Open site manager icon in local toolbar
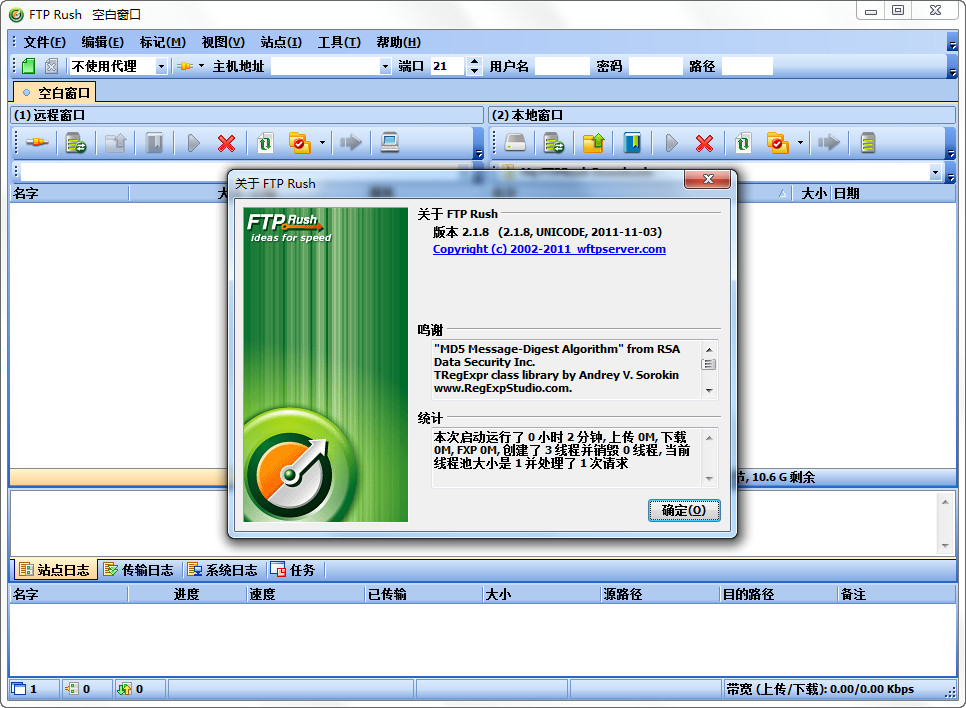 554,143
